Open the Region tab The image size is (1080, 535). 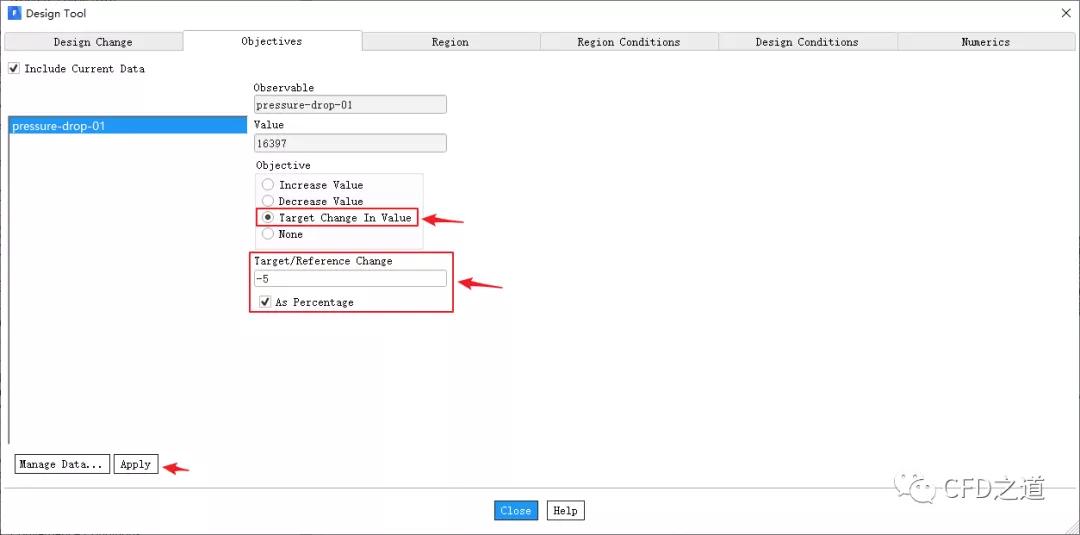tap(450, 42)
